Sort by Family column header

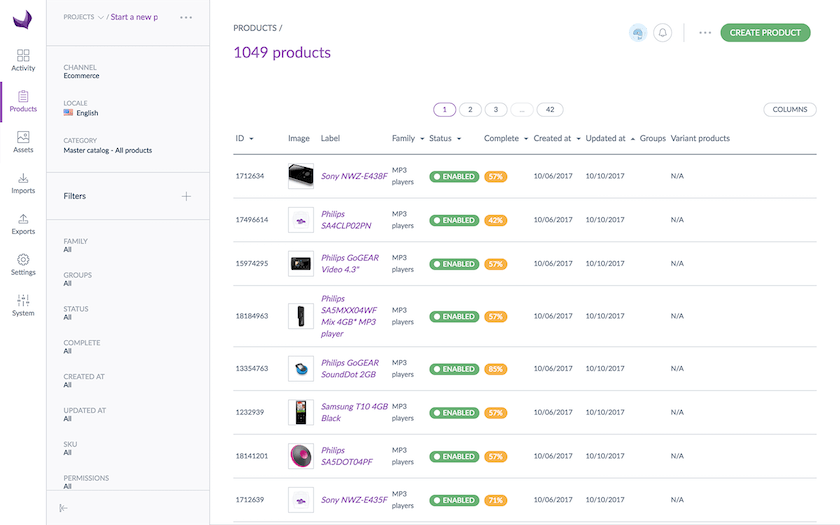pos(408,139)
